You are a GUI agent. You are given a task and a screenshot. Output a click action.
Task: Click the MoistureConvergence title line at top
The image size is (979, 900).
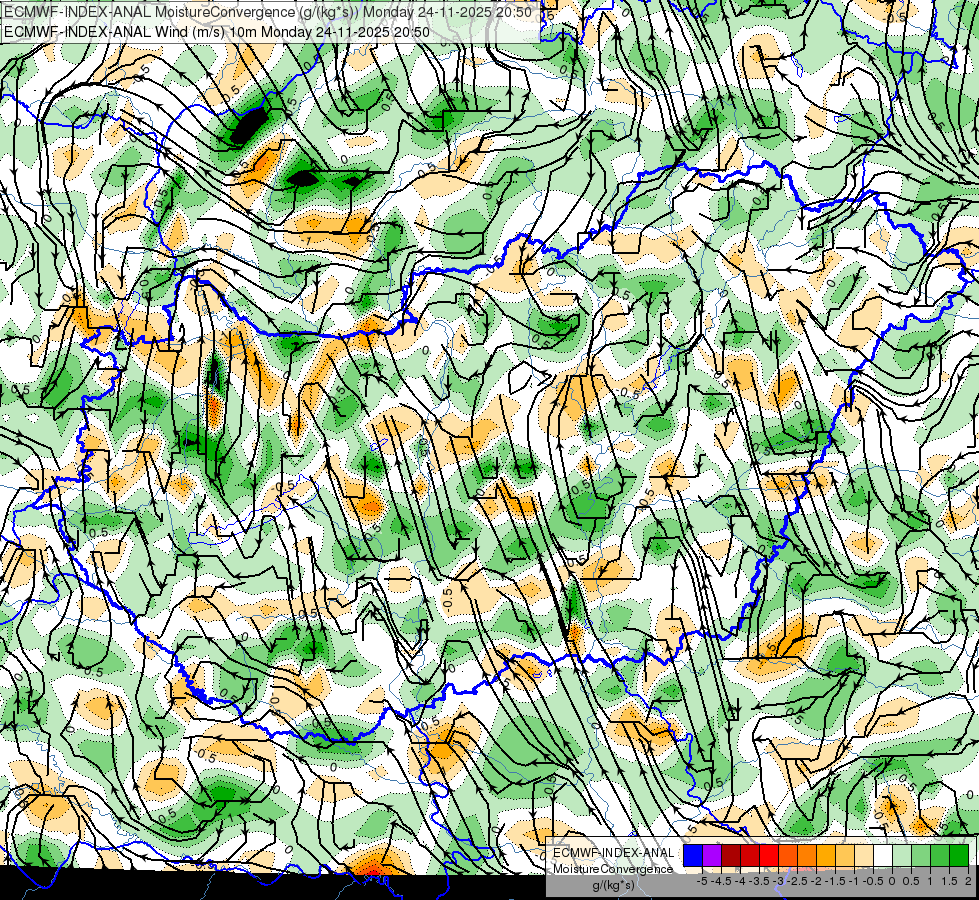point(268,12)
